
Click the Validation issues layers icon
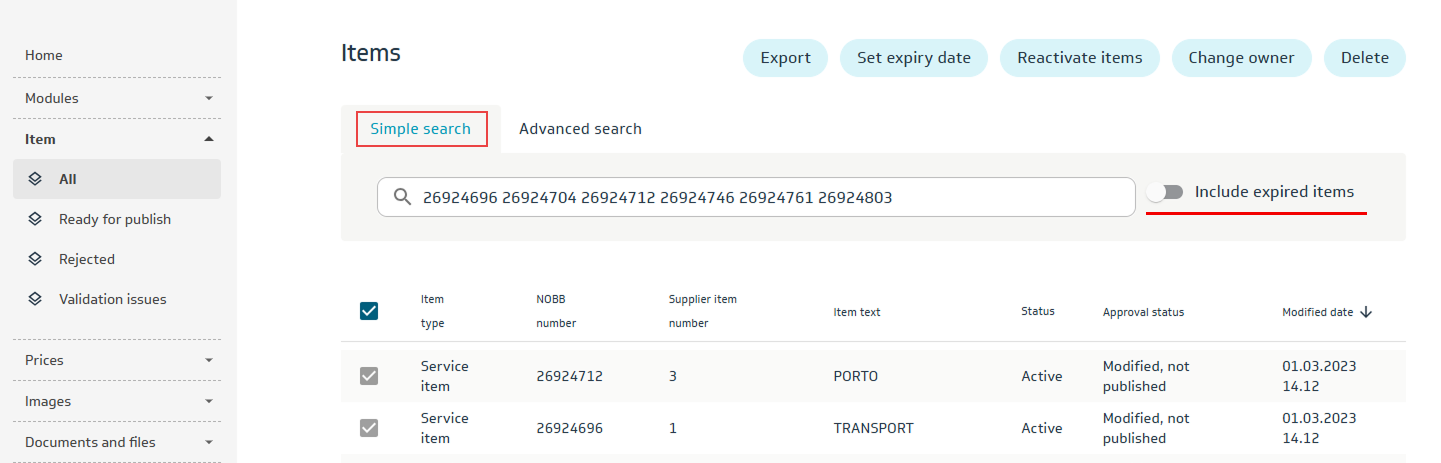coord(35,299)
